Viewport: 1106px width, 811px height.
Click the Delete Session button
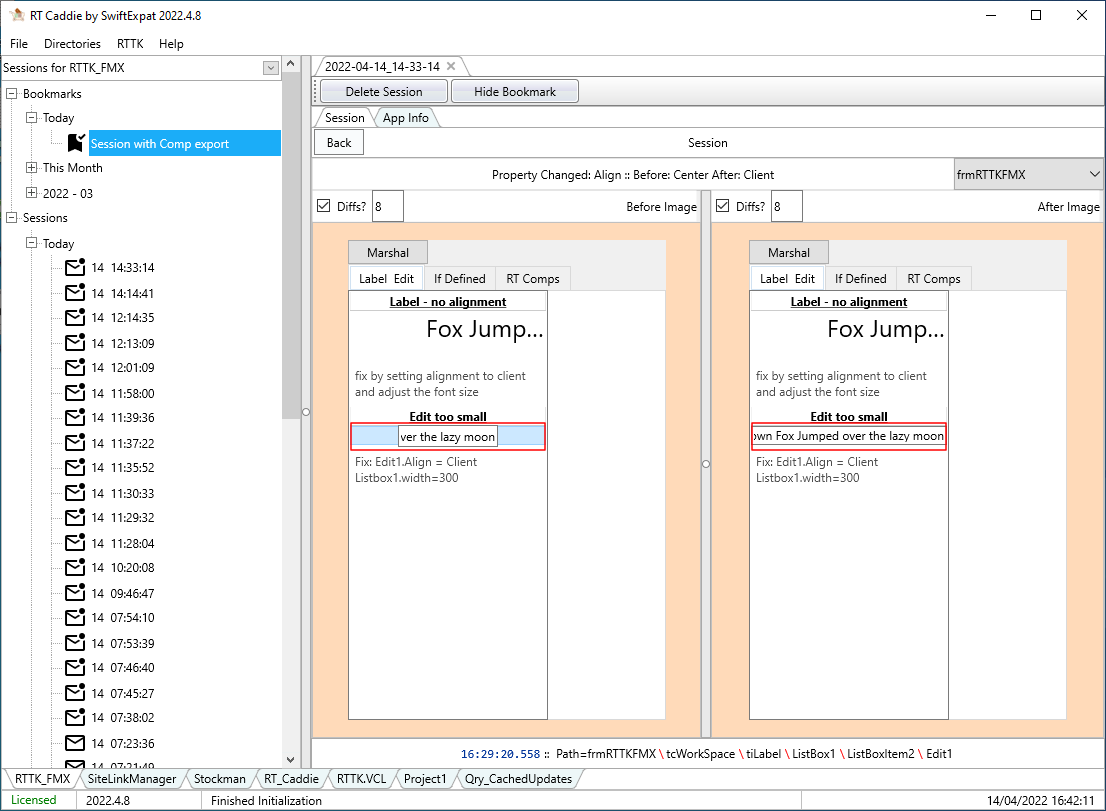[x=384, y=92]
